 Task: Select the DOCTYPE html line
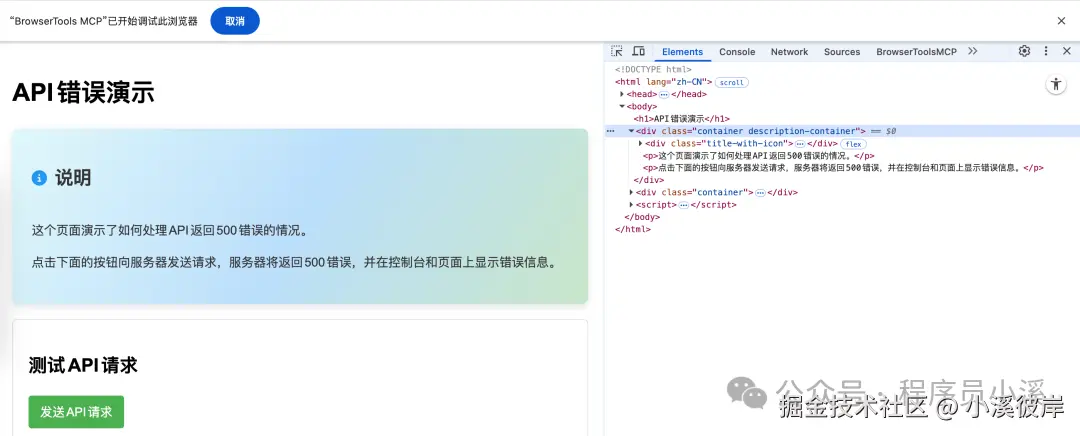point(653,70)
